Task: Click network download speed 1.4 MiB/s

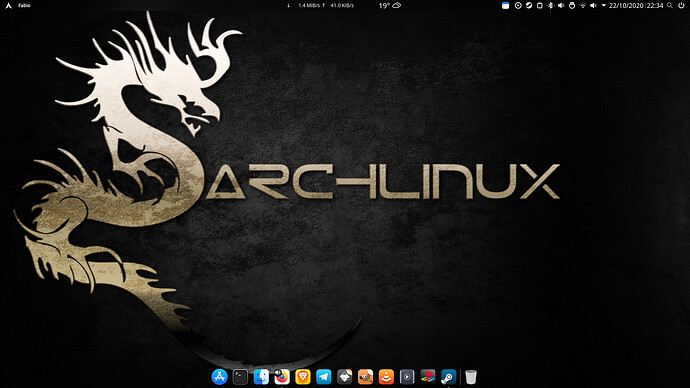Action: [309, 5]
